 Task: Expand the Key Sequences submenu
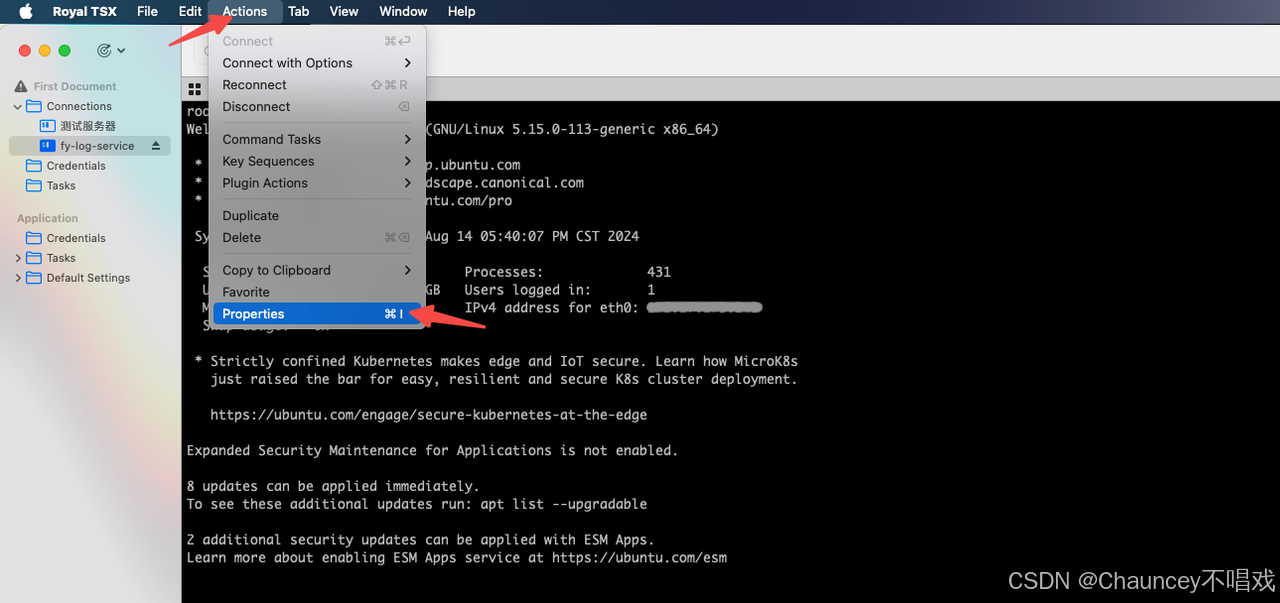click(x=317, y=161)
